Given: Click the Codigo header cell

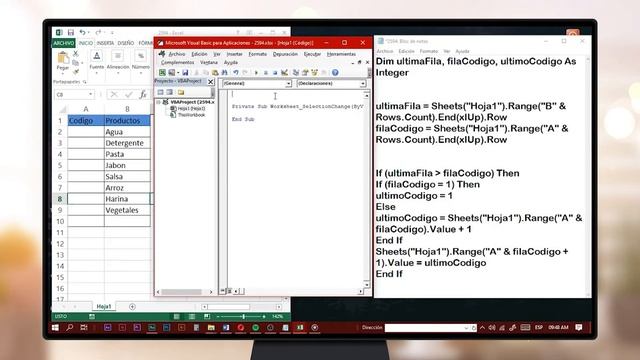Looking at the screenshot, I should pyautogui.click(x=86, y=121).
